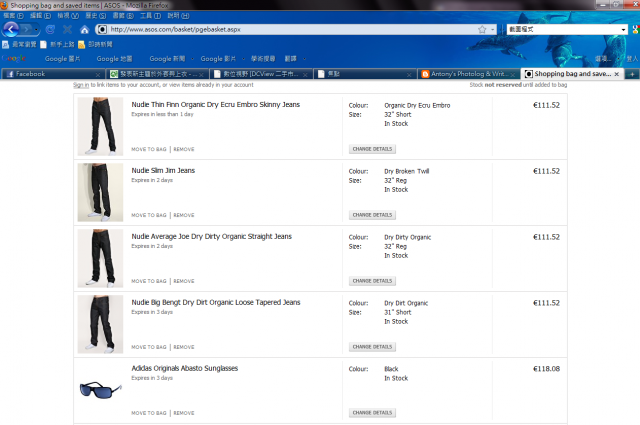
Task: Click the Nudie Average Joe jeans thumbnail
Action: point(100,258)
